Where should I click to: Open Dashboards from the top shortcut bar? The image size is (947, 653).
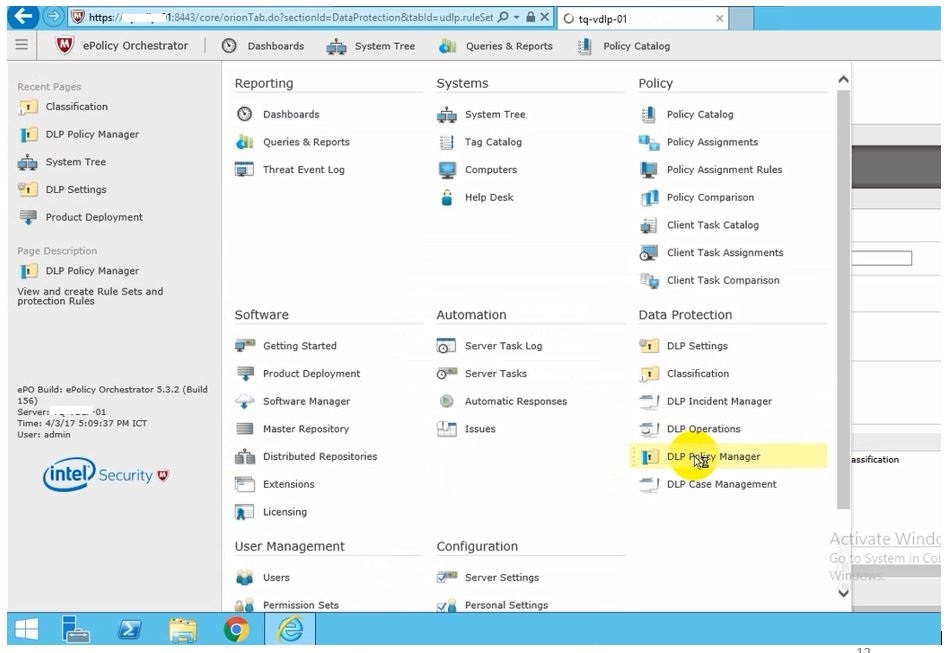263,46
